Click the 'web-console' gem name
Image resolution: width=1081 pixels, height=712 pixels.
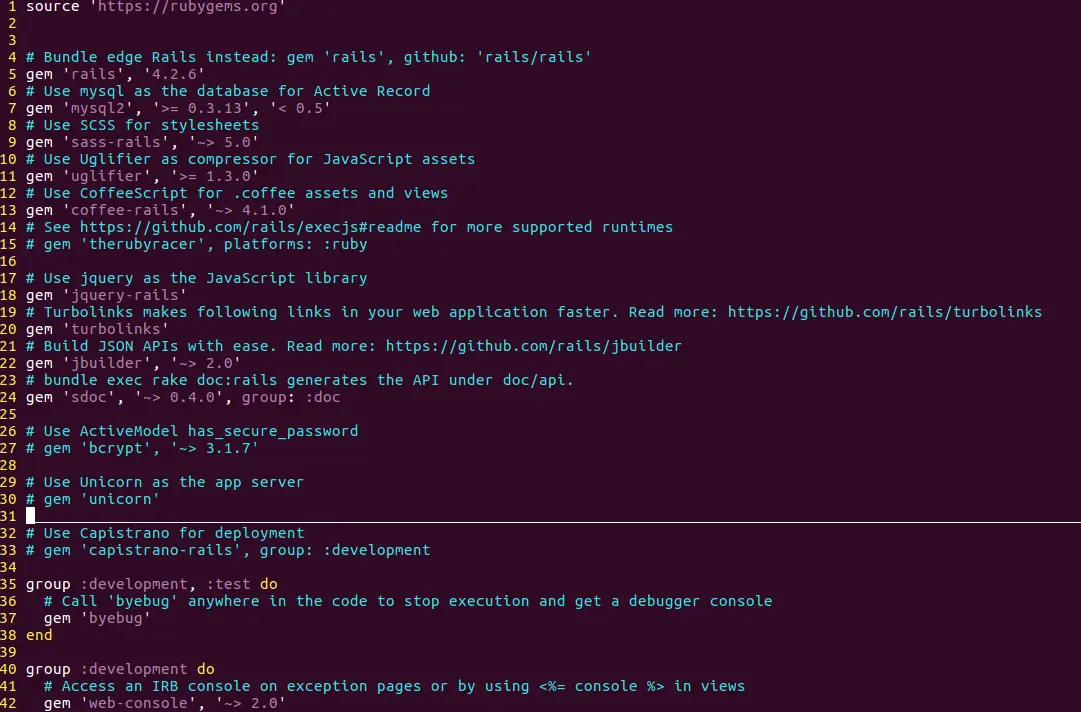pos(138,703)
